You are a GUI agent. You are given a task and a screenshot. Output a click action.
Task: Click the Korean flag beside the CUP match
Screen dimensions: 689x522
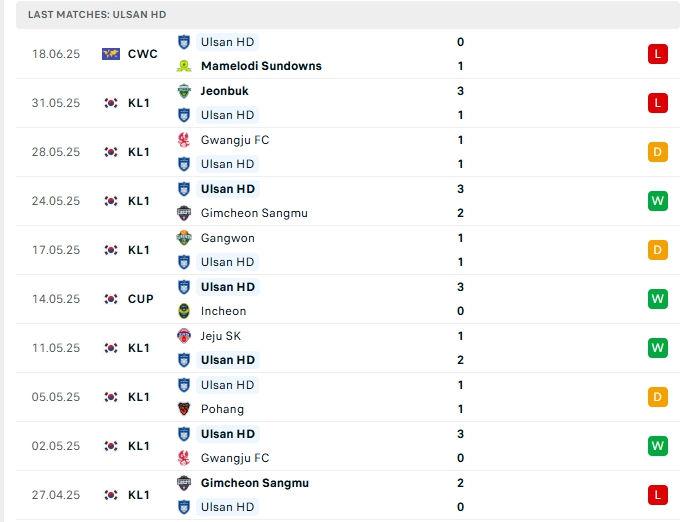[111, 299]
